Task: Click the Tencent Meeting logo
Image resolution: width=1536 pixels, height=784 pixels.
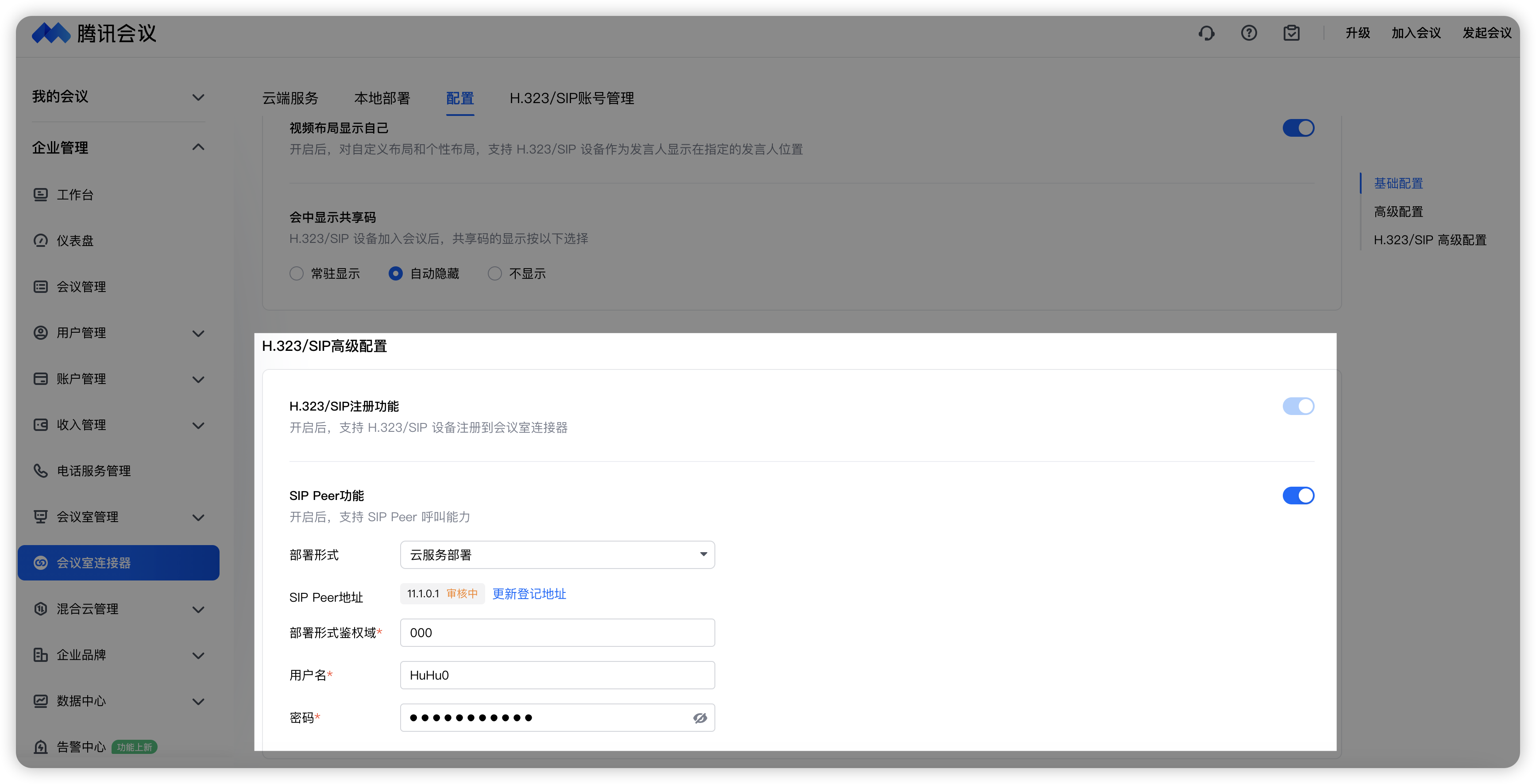Action: [x=93, y=33]
